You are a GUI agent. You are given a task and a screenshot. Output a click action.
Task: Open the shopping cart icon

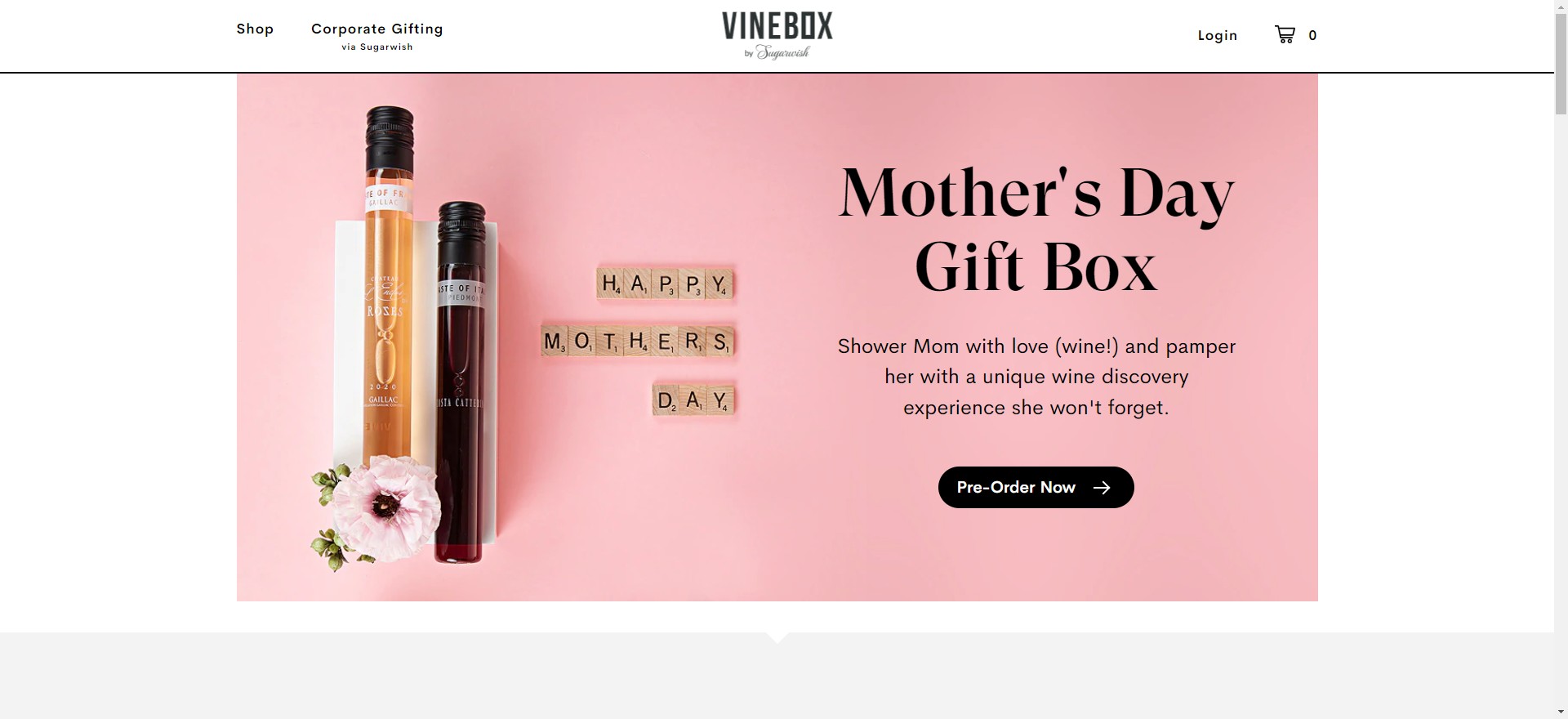click(x=1285, y=34)
